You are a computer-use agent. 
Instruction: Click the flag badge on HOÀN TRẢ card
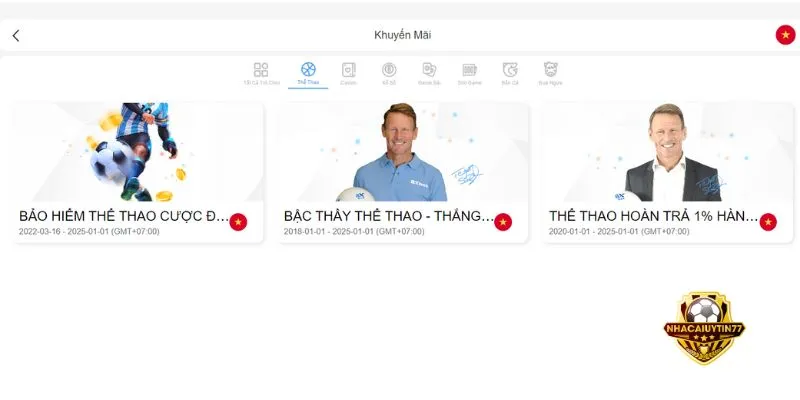(768, 222)
